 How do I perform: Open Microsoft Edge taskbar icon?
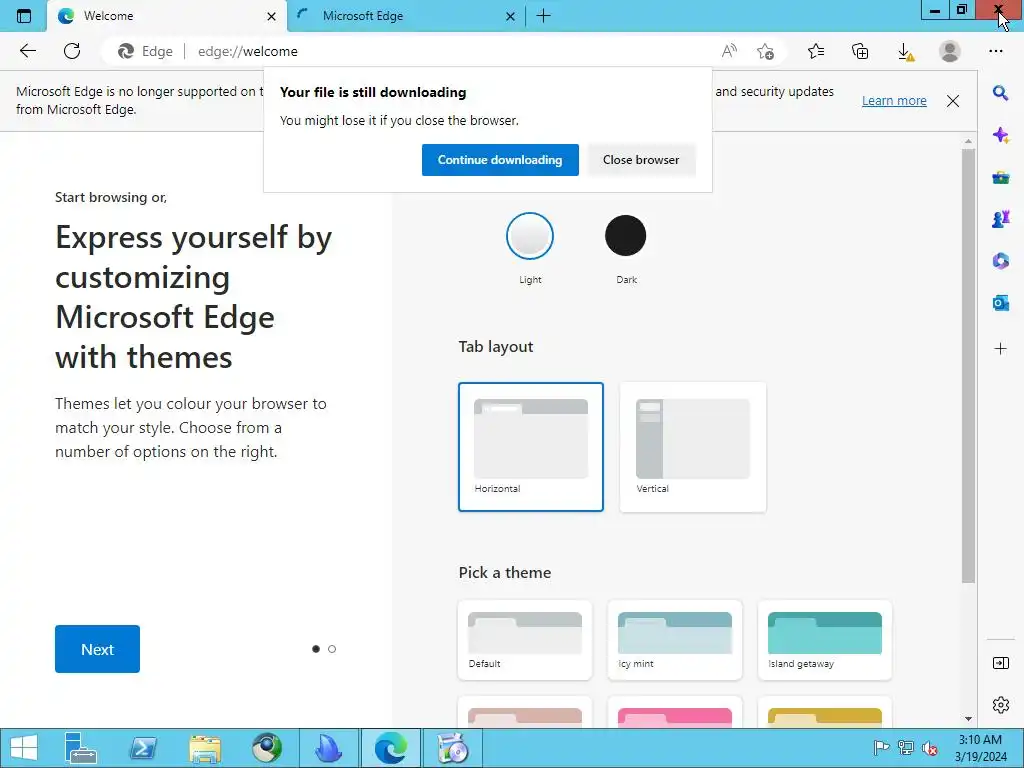[x=391, y=748]
